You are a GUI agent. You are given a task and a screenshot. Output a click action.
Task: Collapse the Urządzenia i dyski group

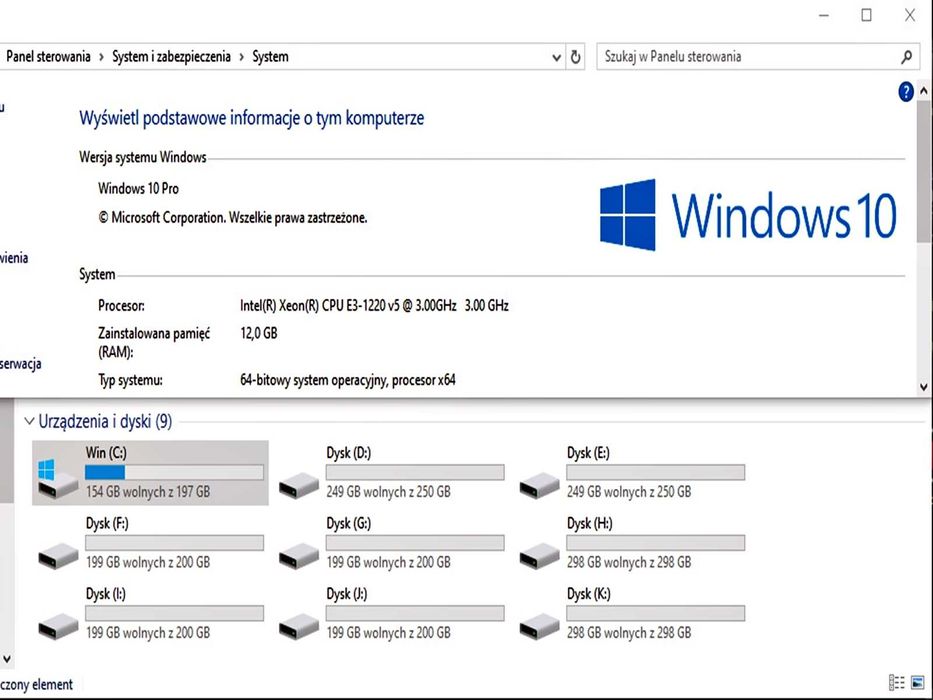[x=29, y=421]
